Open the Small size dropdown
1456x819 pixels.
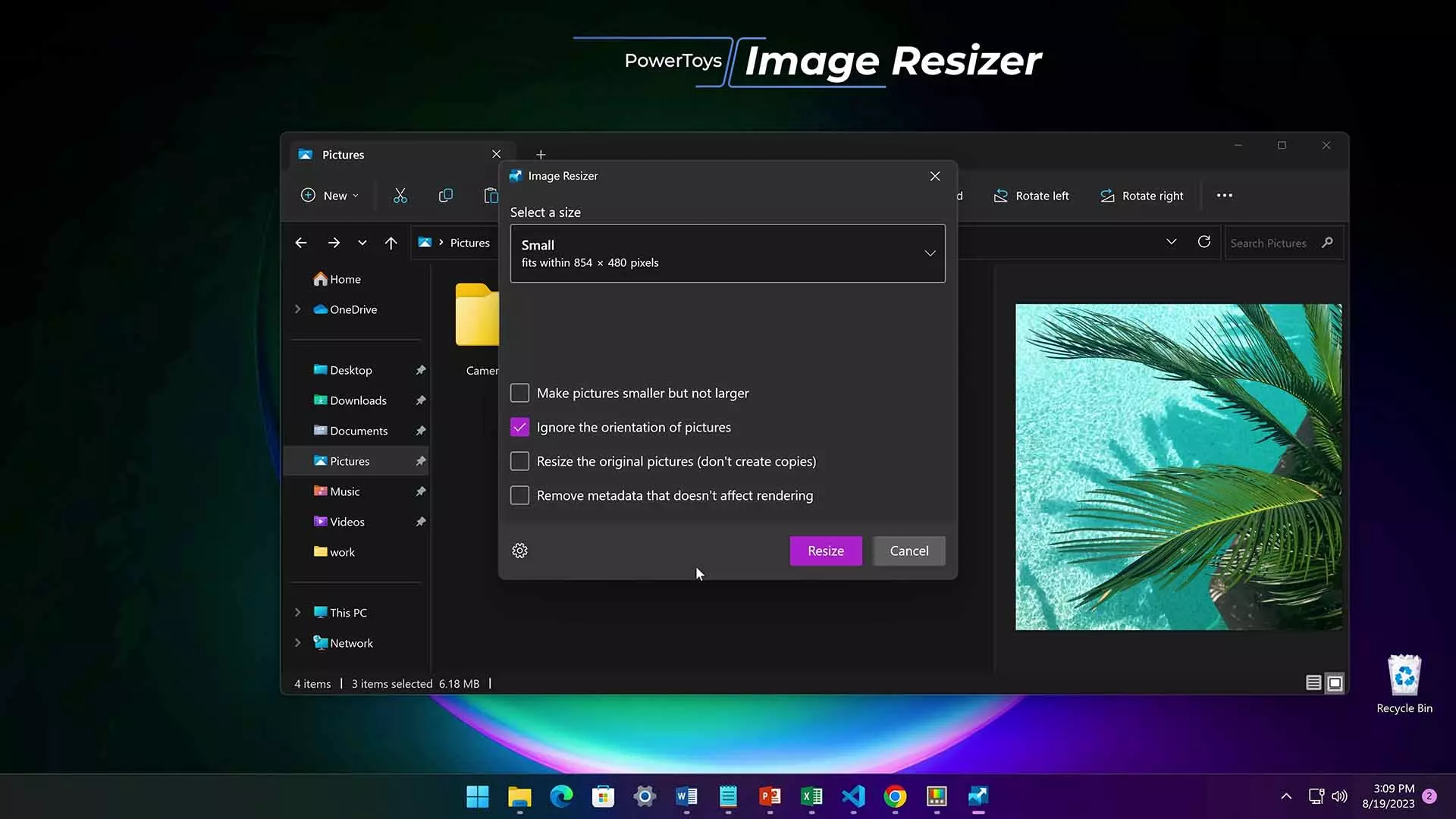[728, 253]
